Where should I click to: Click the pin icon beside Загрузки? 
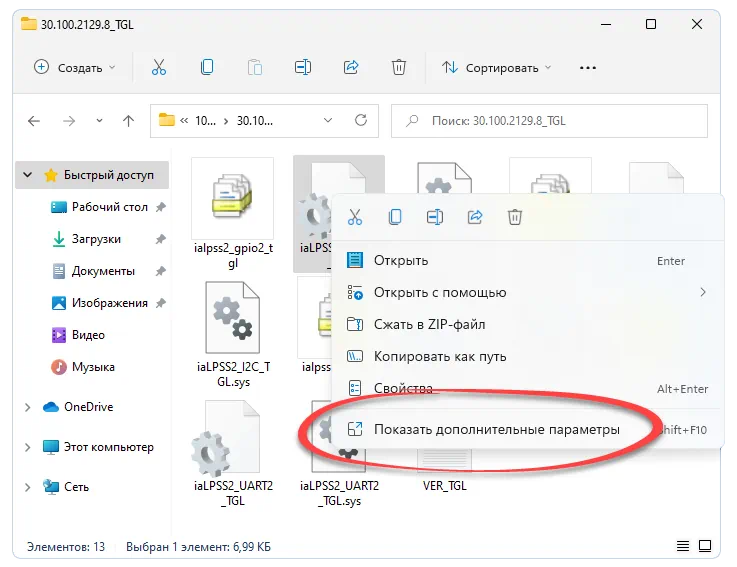click(161, 239)
